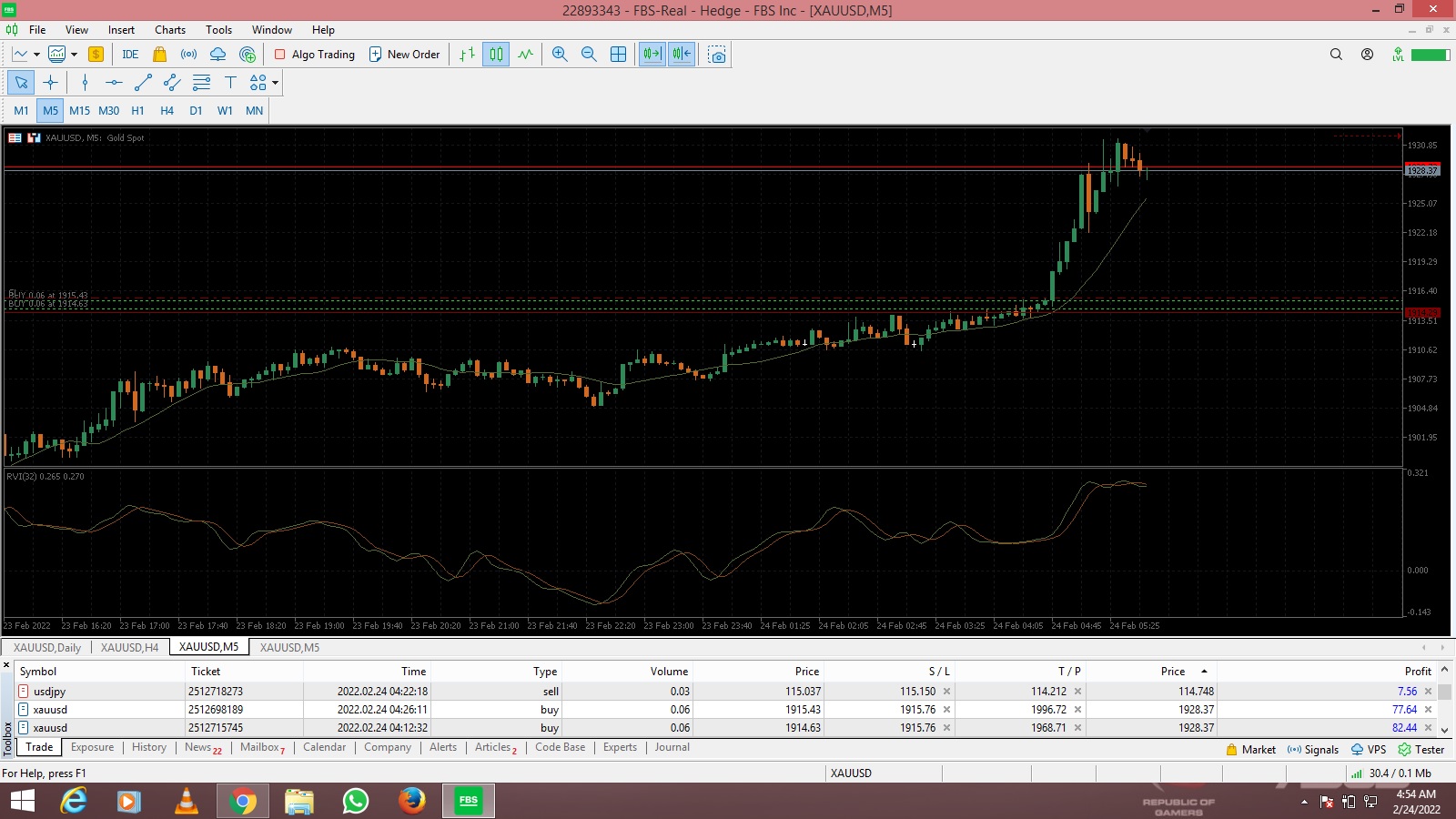Select the H4 timeframe button
Screen dimensions: 1456x819
(x=167, y=111)
